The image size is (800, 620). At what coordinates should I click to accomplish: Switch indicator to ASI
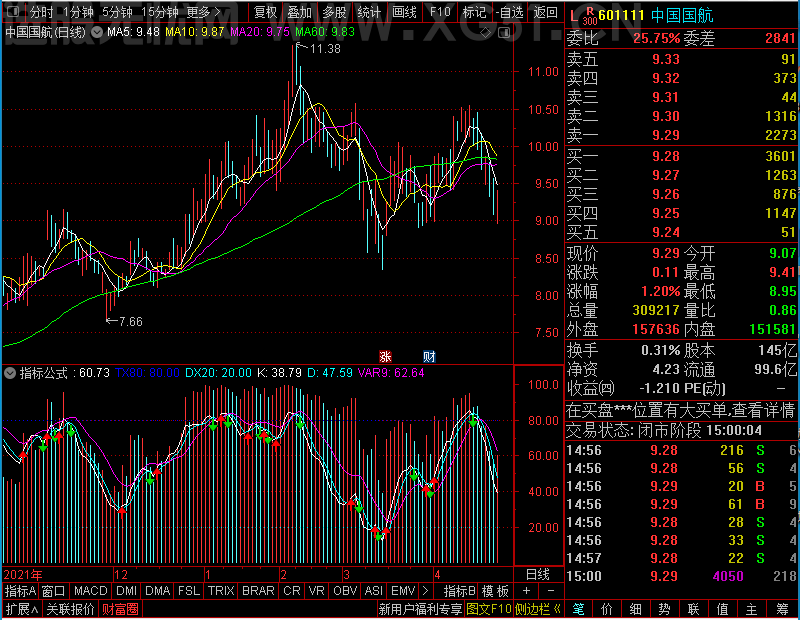(x=373, y=590)
